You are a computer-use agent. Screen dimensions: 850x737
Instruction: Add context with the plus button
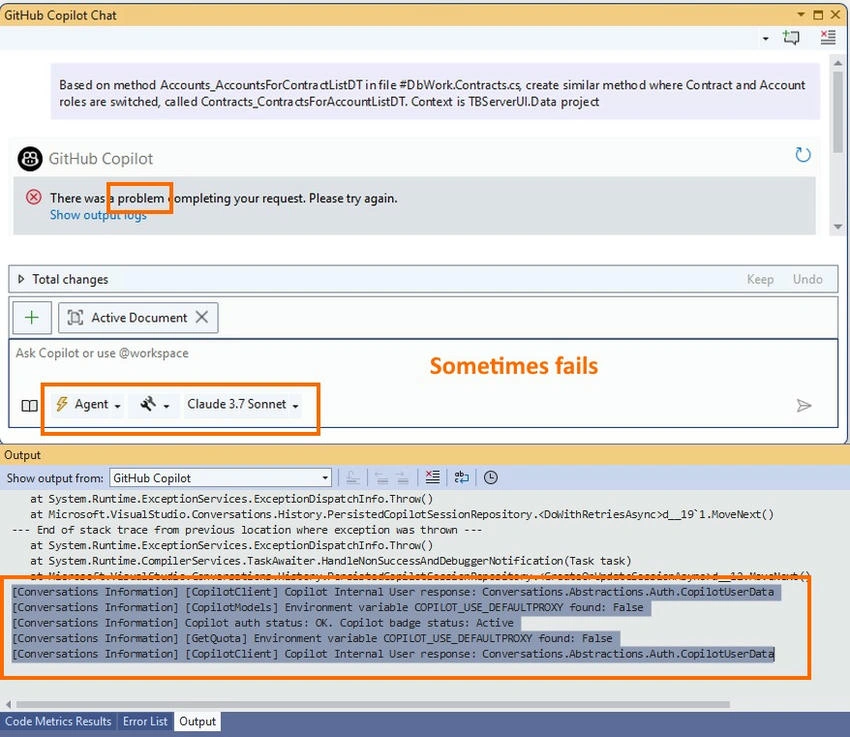coord(32,318)
